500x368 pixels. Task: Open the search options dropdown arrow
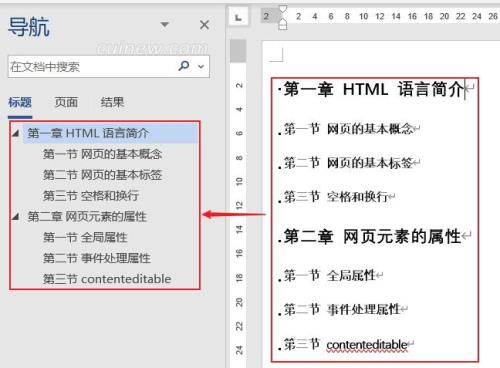point(201,67)
